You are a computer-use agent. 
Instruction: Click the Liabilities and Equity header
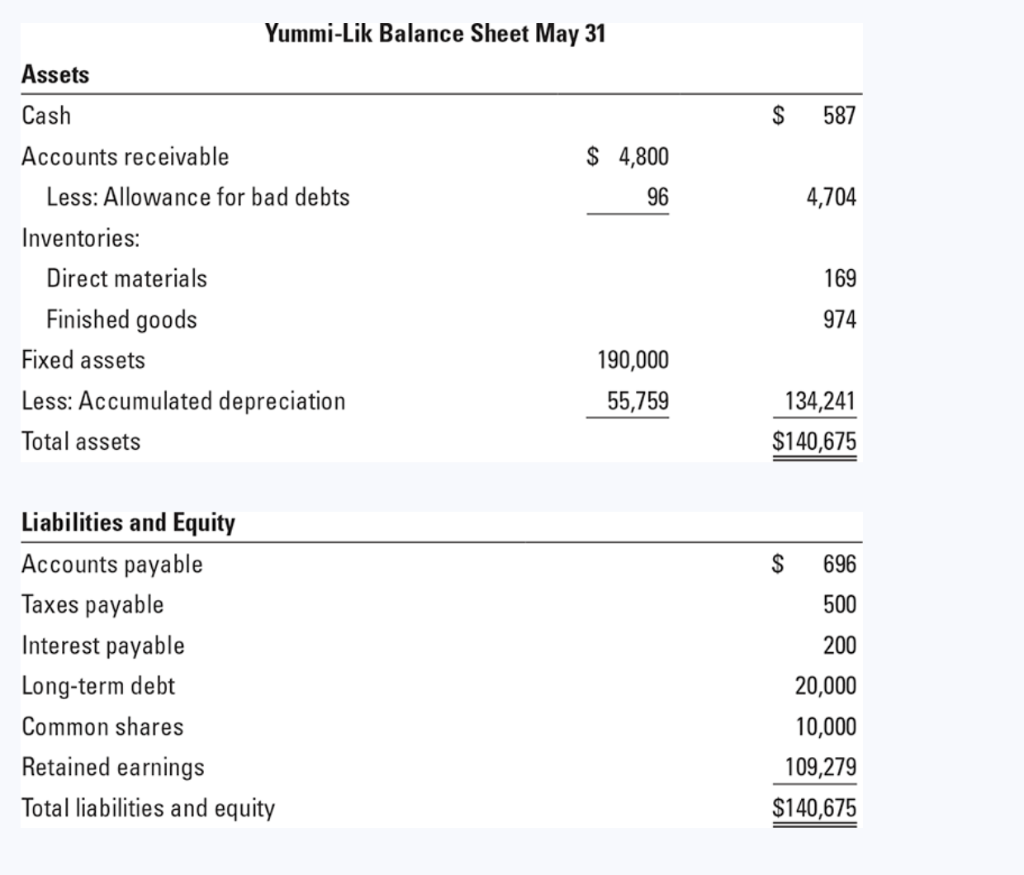pyautogui.click(x=127, y=522)
